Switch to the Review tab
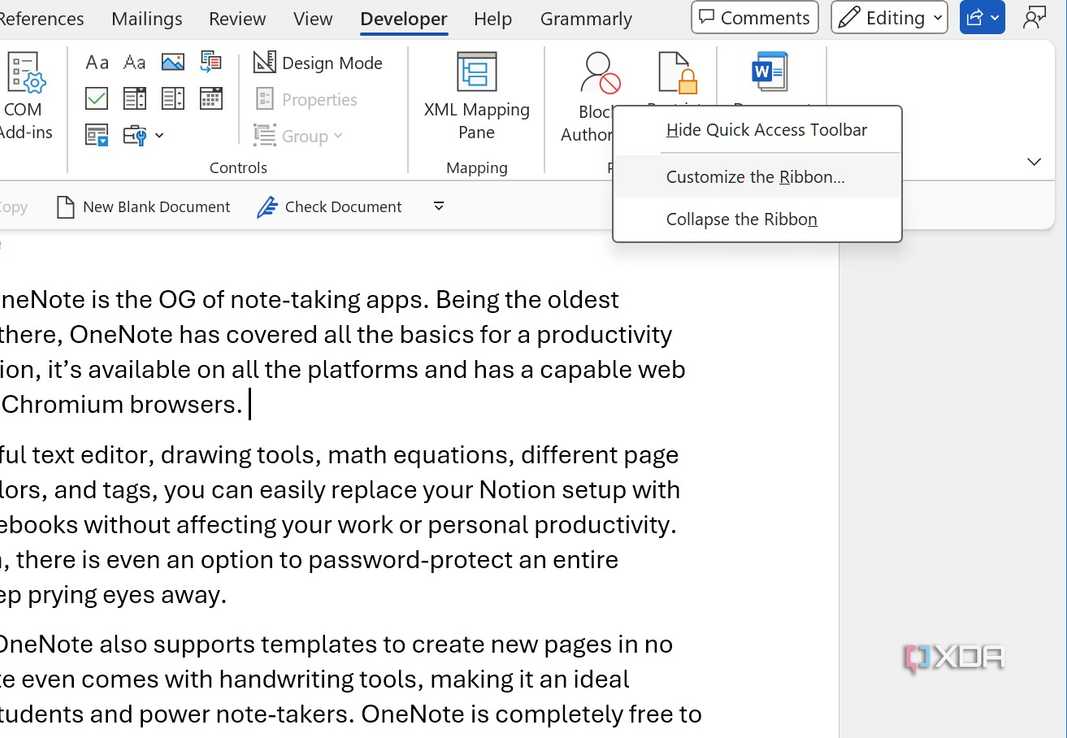 [237, 18]
